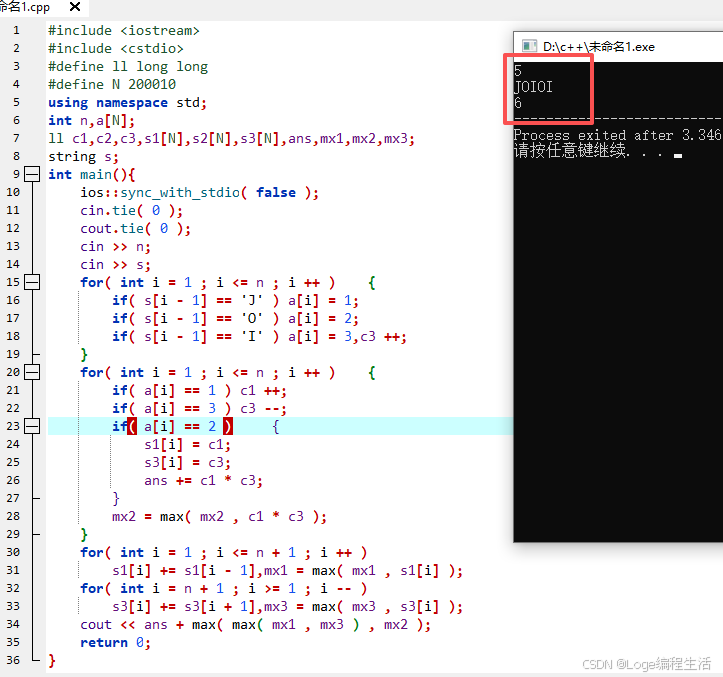This screenshot has height=677, width=723.
Task: Click 'using namespace std;' on line 5
Action: click(x=128, y=102)
